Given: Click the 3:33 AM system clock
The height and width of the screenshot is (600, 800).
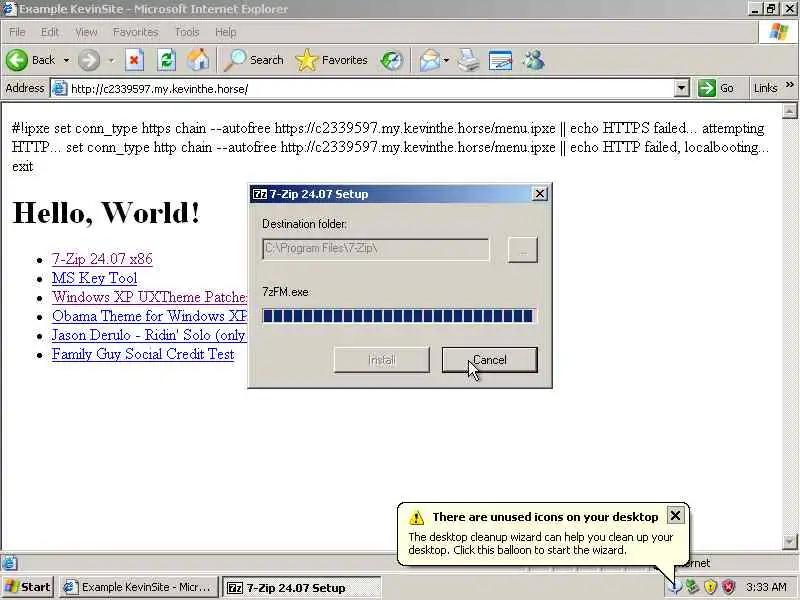Looking at the screenshot, I should 765,587.
